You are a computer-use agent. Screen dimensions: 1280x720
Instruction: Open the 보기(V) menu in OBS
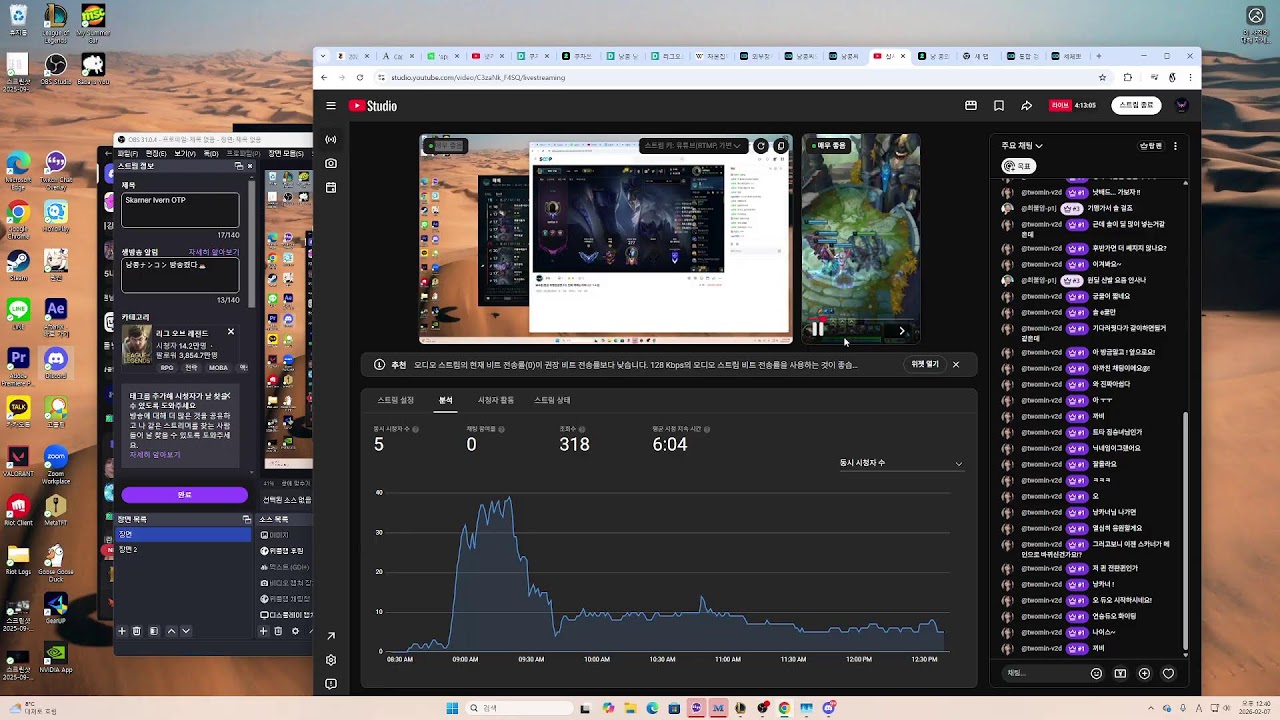[x=186, y=153]
